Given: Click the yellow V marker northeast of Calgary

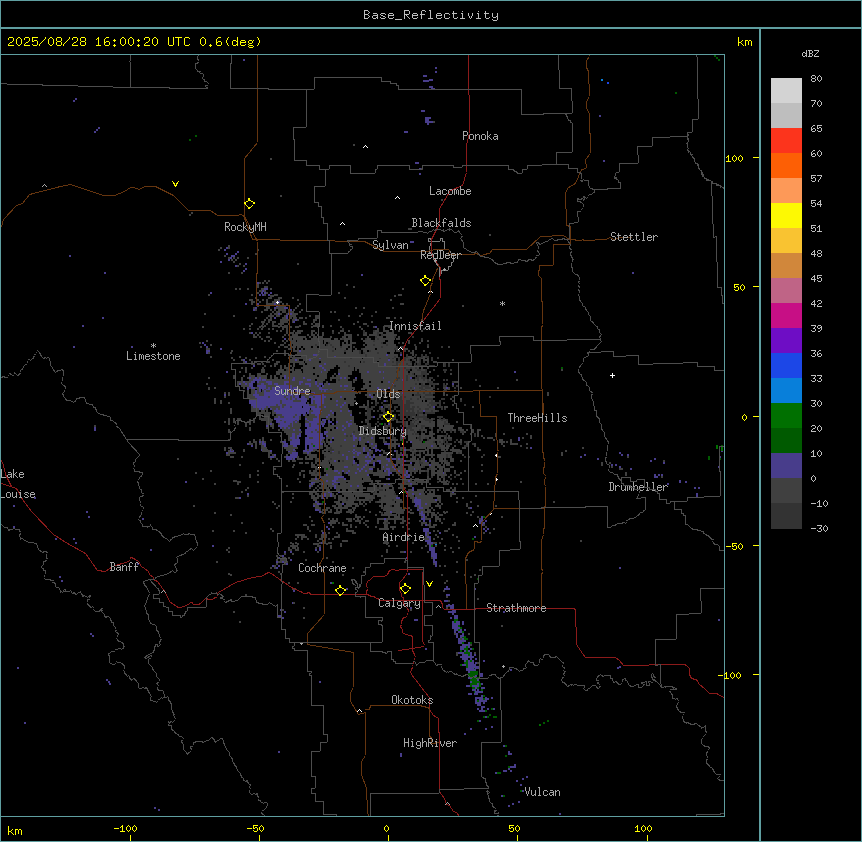Looking at the screenshot, I should [x=429, y=584].
